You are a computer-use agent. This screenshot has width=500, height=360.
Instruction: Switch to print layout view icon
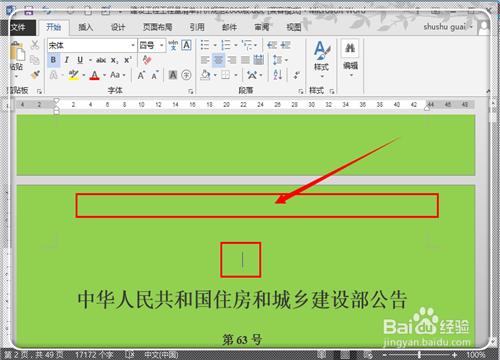pos(345,355)
